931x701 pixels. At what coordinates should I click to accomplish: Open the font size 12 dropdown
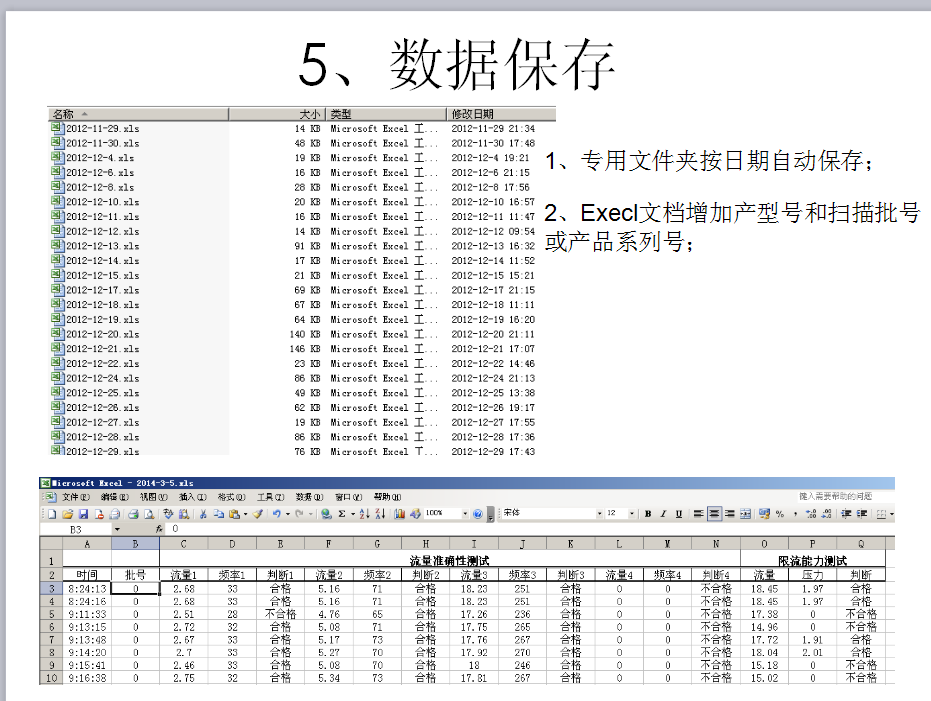tap(631, 514)
